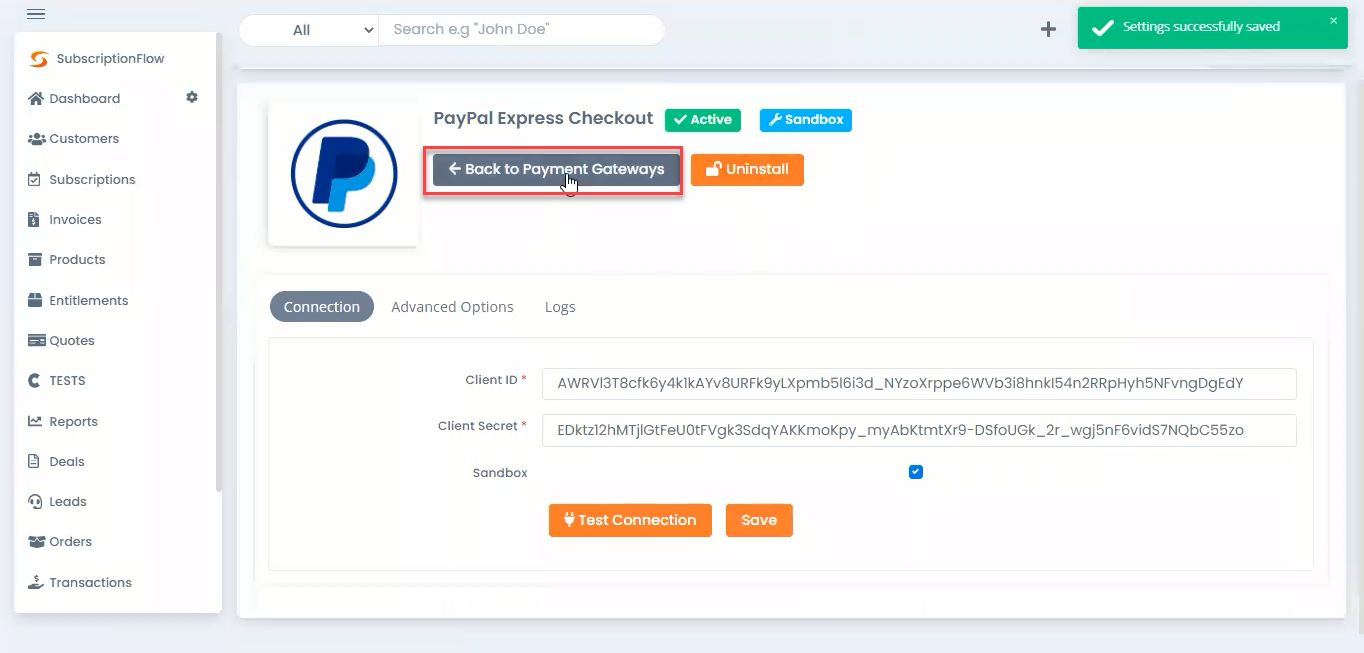
Task: Open Products in the sidebar
Action: point(77,260)
